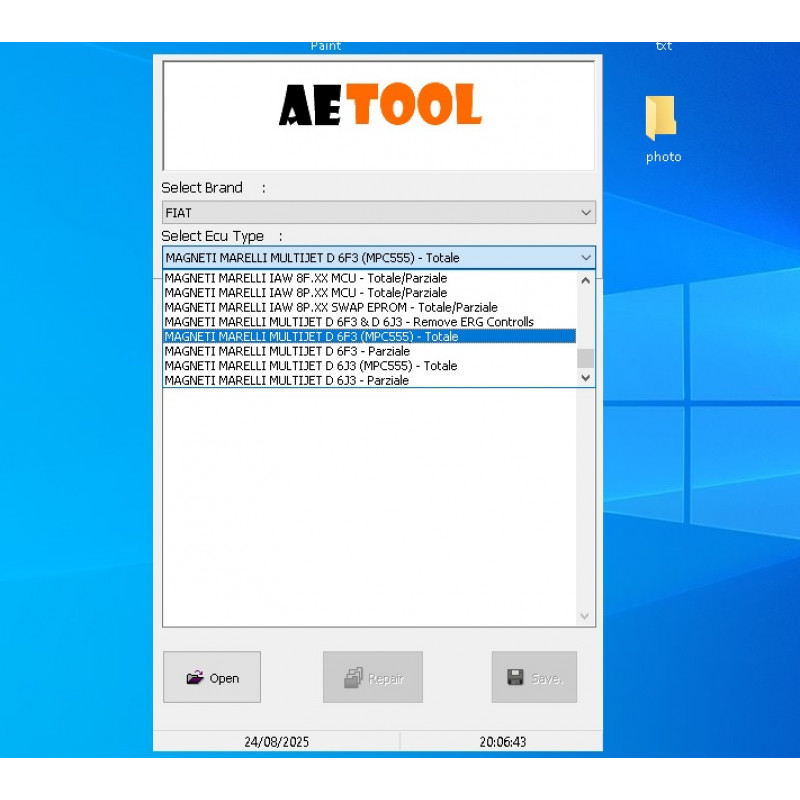Collapse the Select Ecu Type dropdown

(x=585, y=257)
